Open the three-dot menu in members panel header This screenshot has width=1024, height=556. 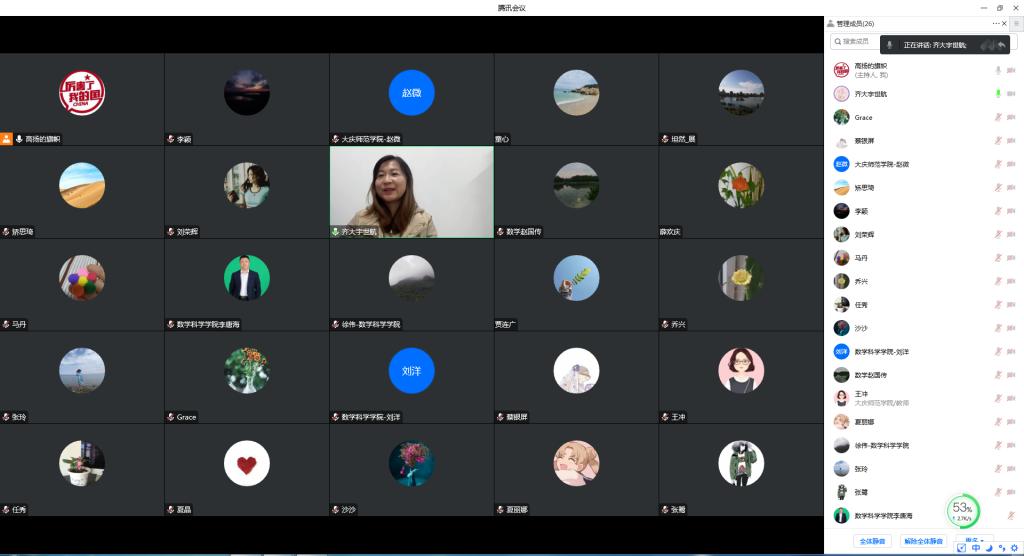996,23
